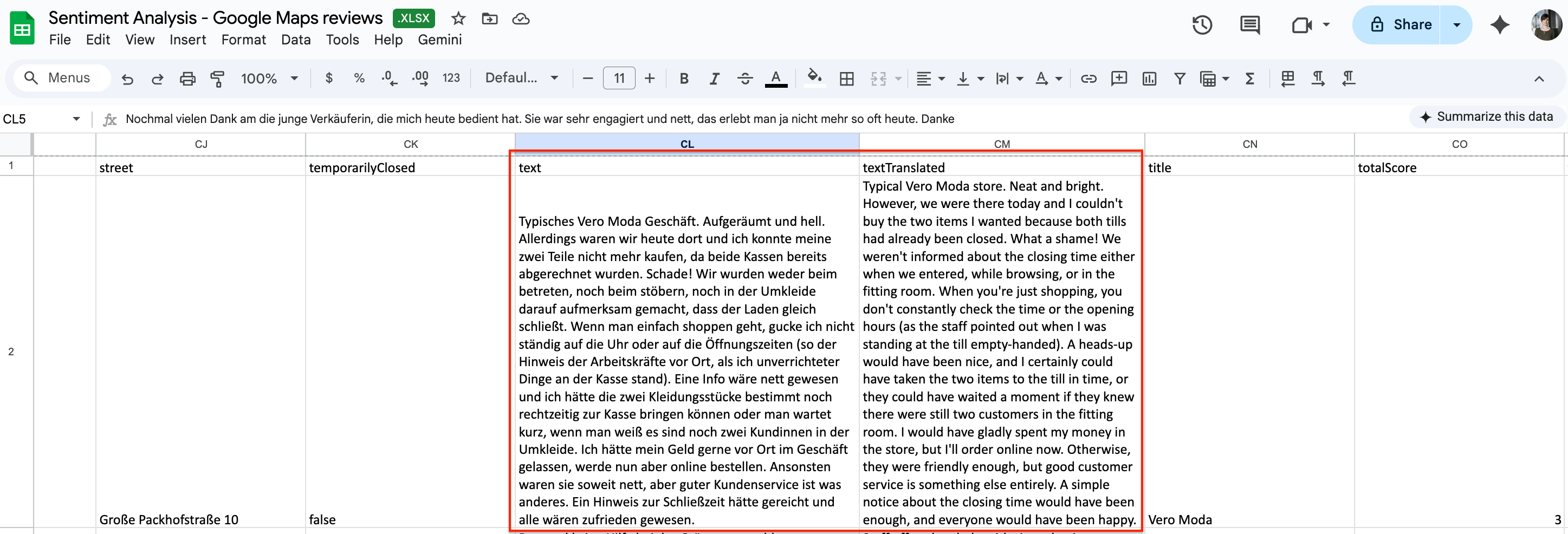Select the Paint format tool
The width and height of the screenshot is (1568, 534).
(217, 78)
